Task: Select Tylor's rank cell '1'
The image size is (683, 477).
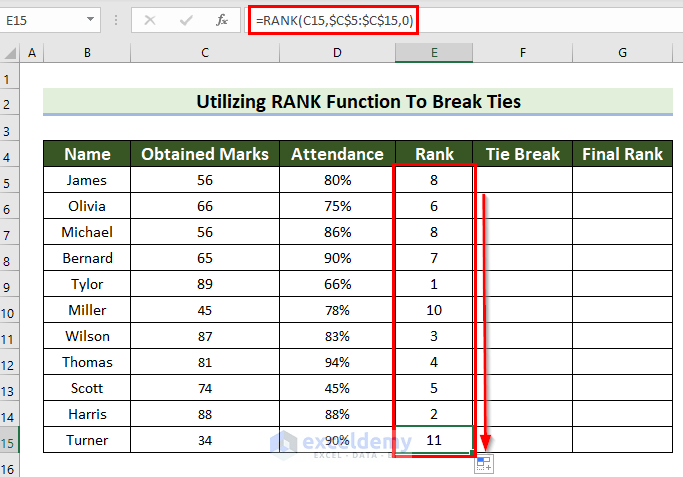Action: (x=434, y=284)
